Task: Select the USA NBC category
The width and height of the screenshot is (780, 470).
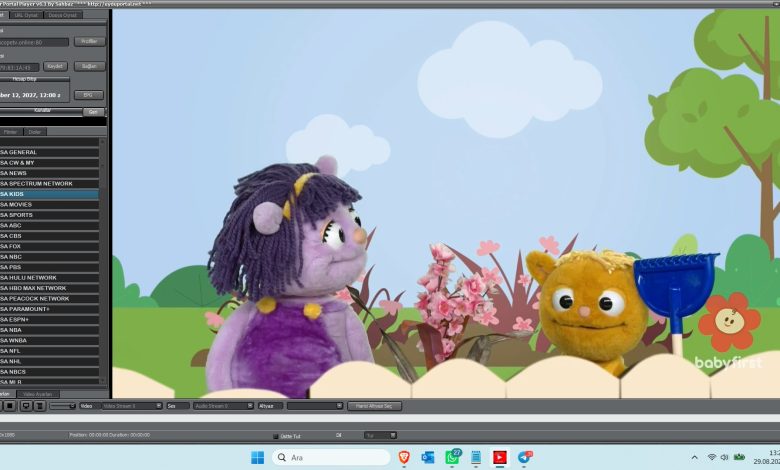Action: pyautogui.click(x=49, y=257)
